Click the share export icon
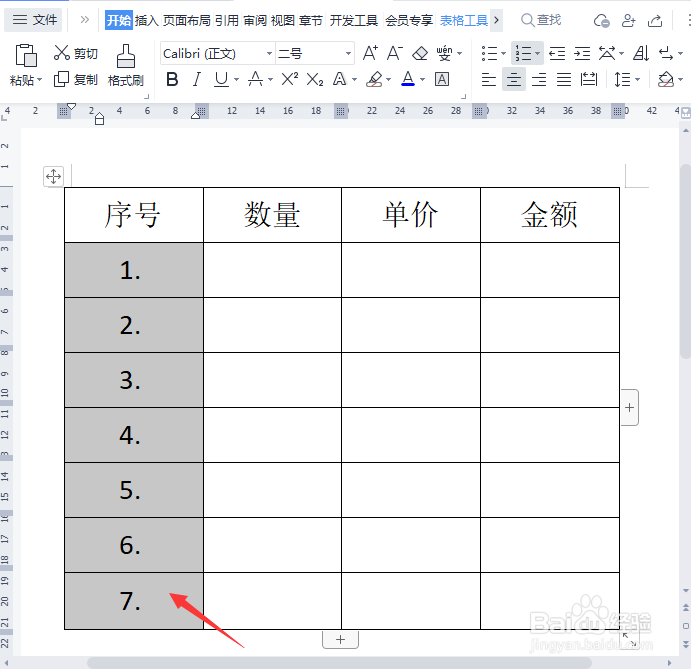The width and height of the screenshot is (691, 669). tap(655, 20)
